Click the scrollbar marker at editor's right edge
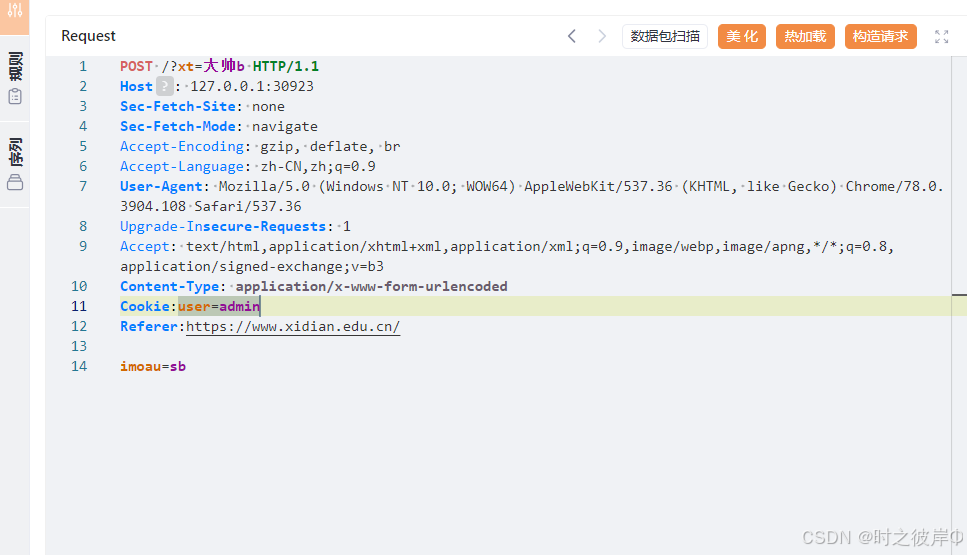Screen dimensions: 967x555 (959, 295)
